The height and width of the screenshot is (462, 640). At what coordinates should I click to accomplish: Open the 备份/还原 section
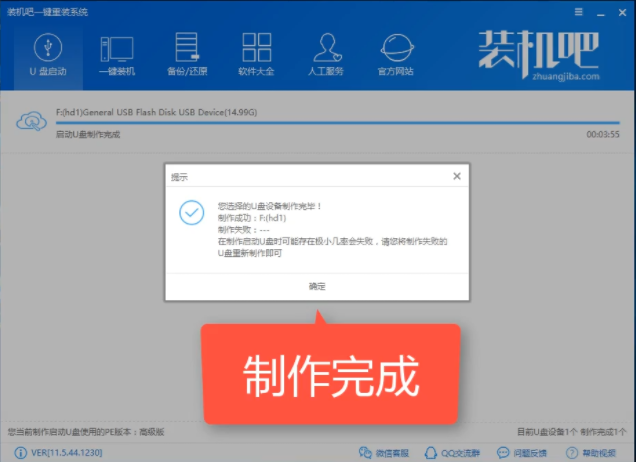[187, 55]
